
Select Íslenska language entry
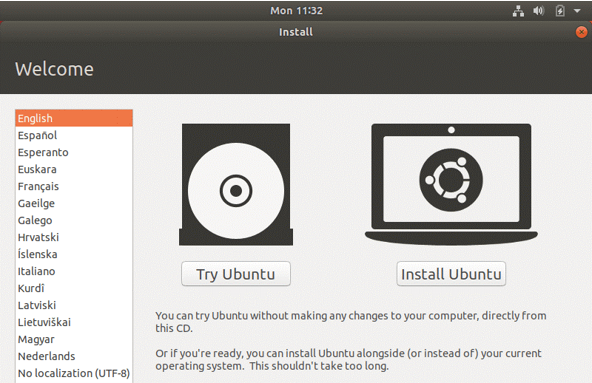click(74, 254)
